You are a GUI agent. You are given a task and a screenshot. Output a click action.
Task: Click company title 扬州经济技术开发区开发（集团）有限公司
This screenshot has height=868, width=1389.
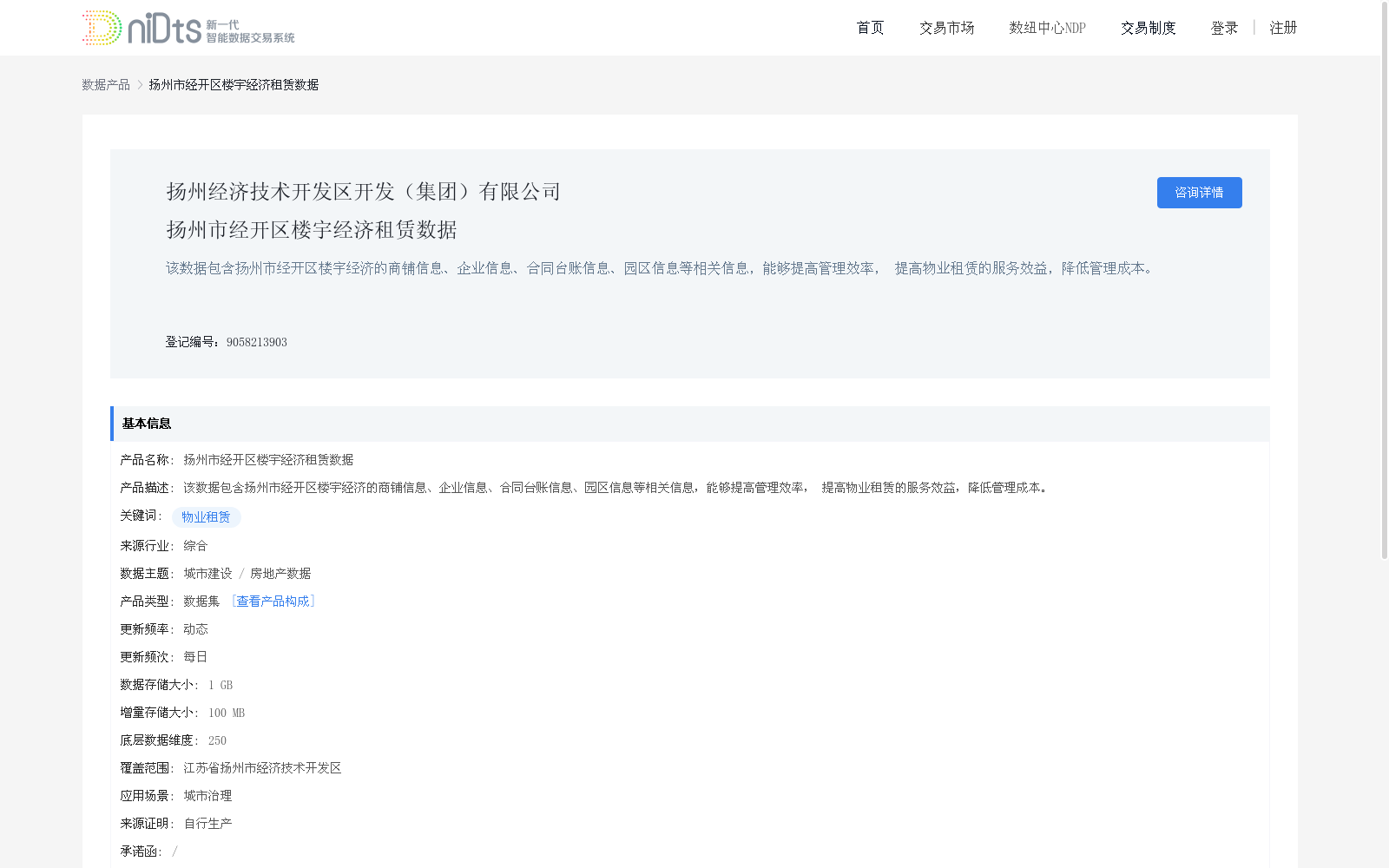[x=364, y=192]
